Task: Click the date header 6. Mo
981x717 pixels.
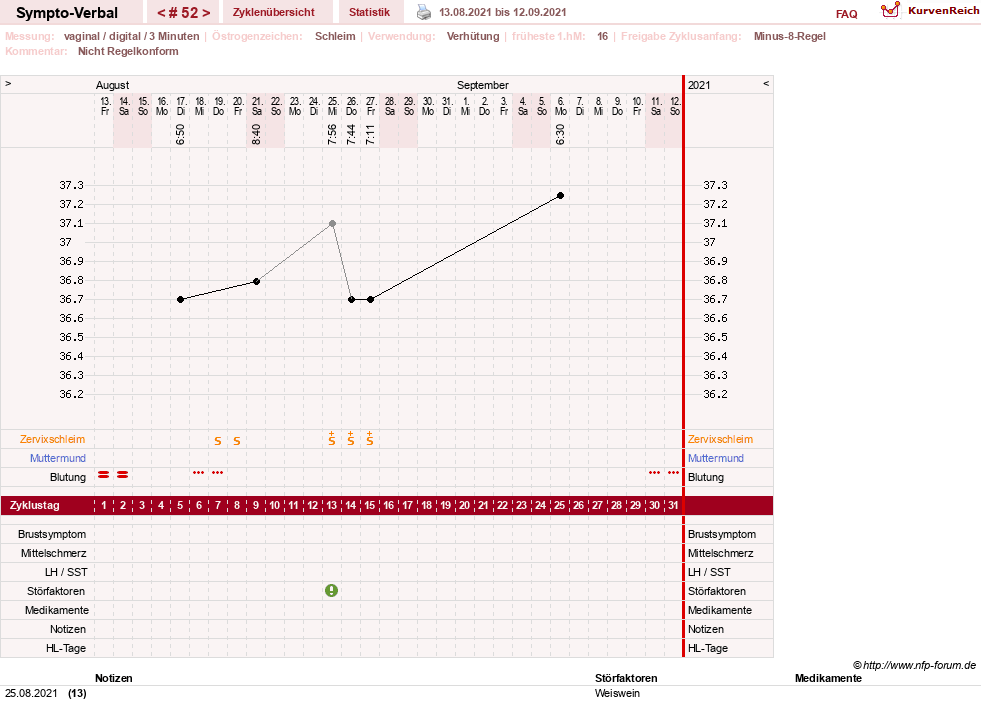Action: (x=561, y=106)
